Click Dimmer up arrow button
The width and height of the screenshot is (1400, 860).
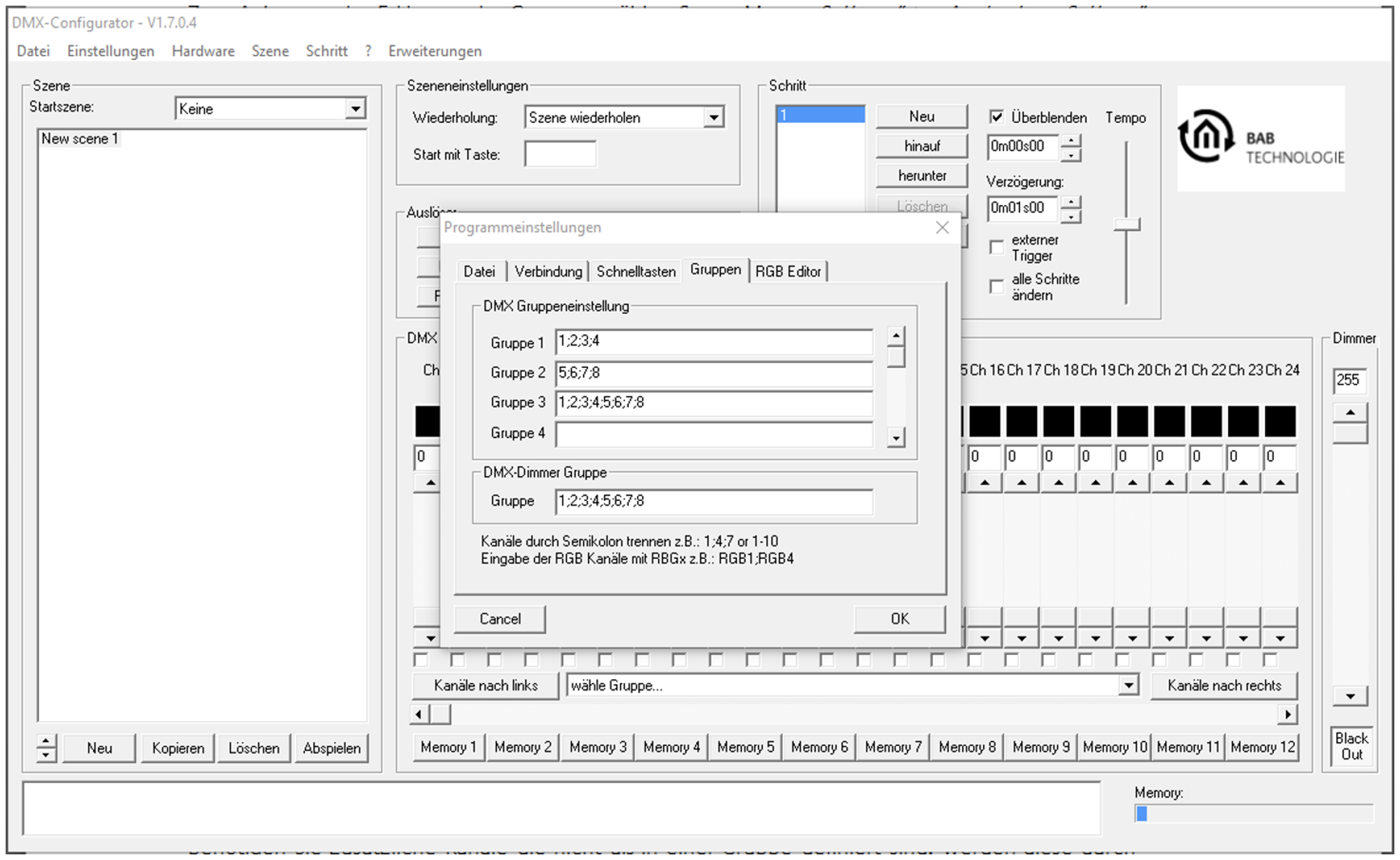point(1350,412)
